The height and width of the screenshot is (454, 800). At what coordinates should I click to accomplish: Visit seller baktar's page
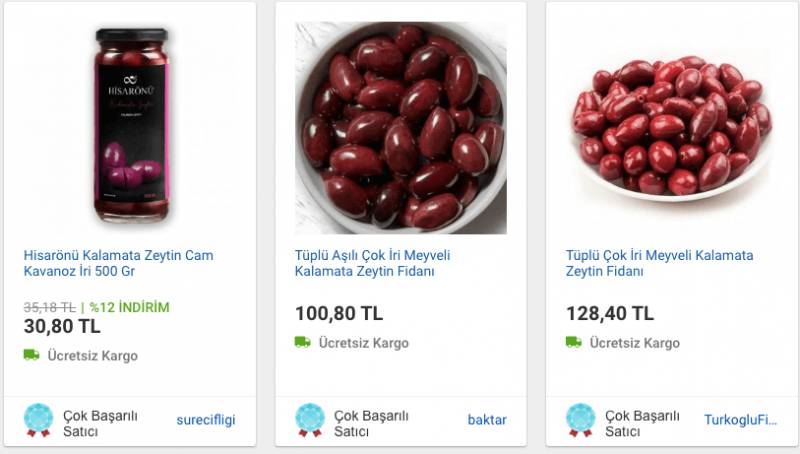tap(487, 420)
